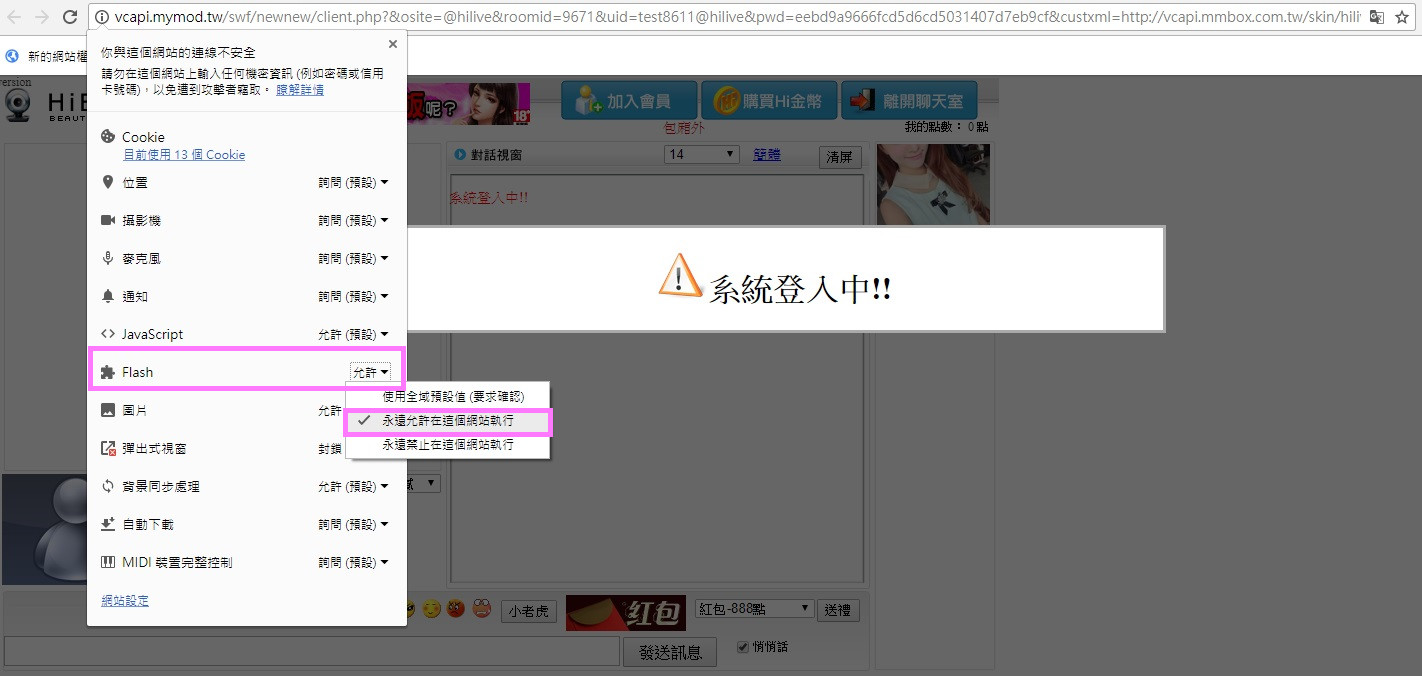
Task: Open the 攝影機 permission dropdown
Action: 353,221
